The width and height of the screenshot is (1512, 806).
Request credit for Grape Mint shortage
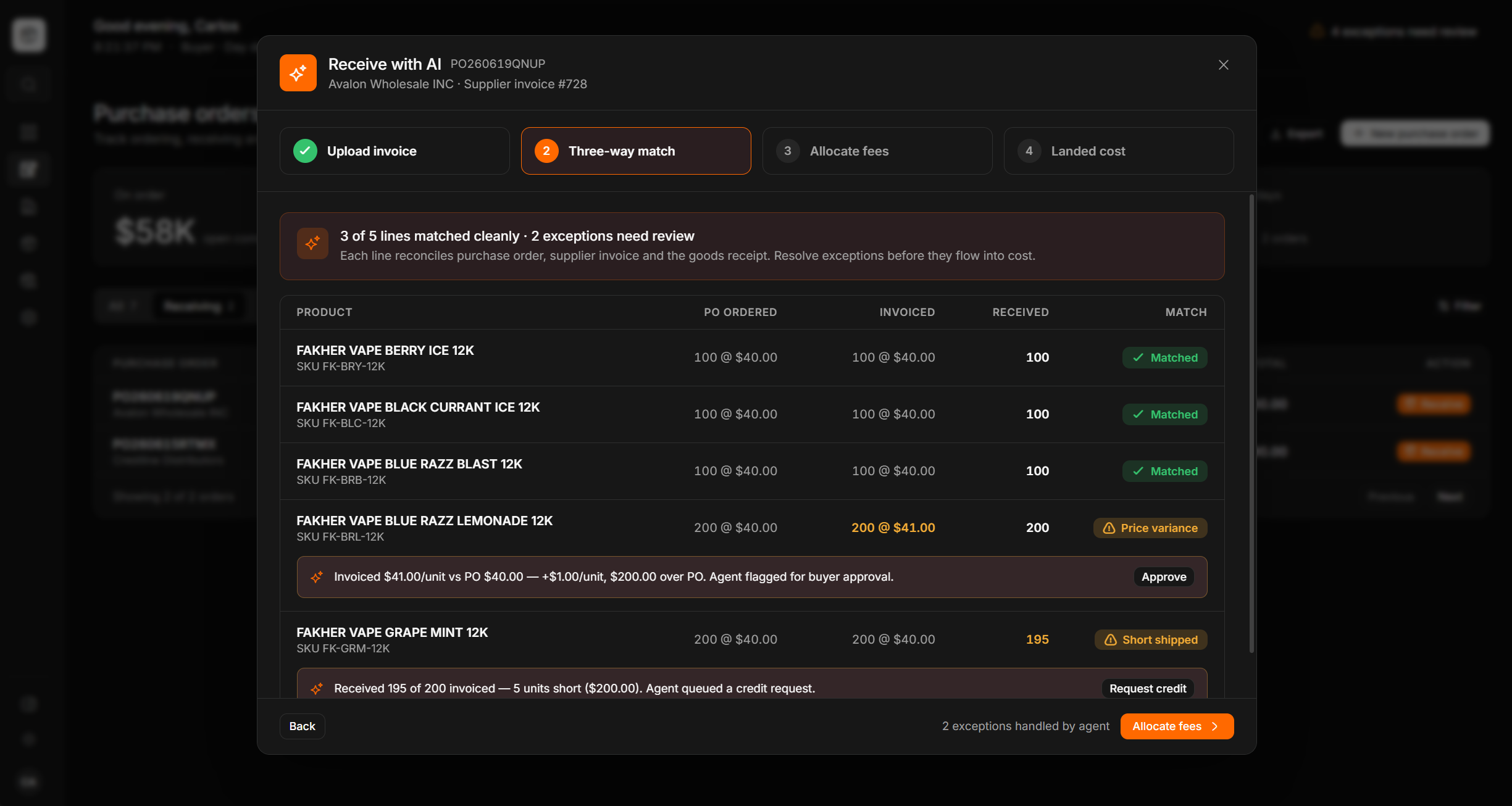click(x=1148, y=689)
